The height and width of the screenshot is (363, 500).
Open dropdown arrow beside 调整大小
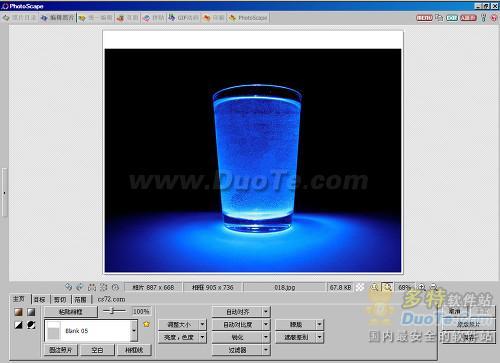click(202, 324)
